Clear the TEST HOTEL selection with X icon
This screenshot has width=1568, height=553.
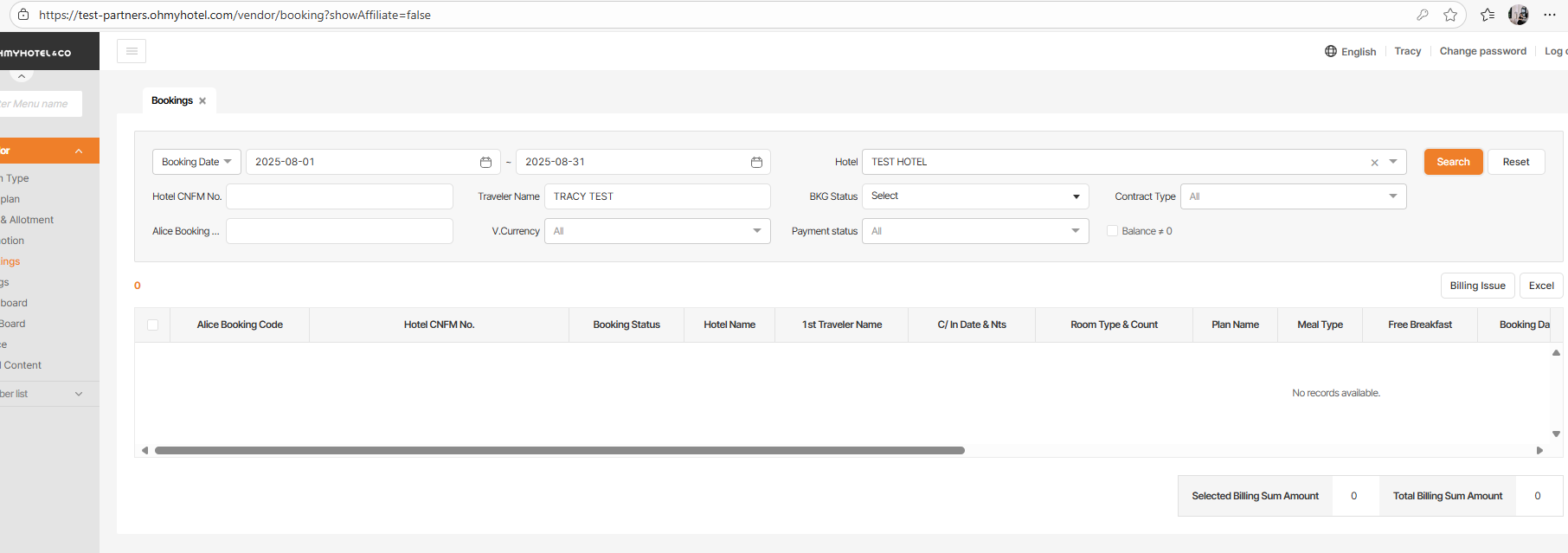coord(1374,163)
